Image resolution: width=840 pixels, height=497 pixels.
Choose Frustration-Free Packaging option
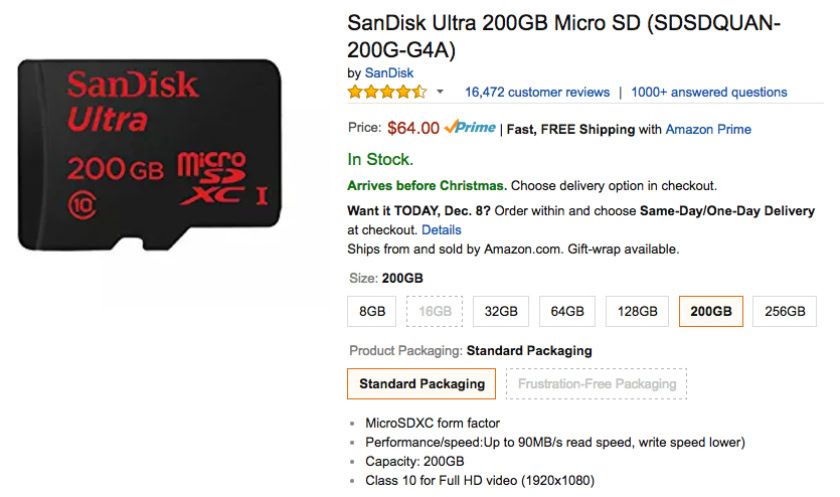tap(597, 384)
